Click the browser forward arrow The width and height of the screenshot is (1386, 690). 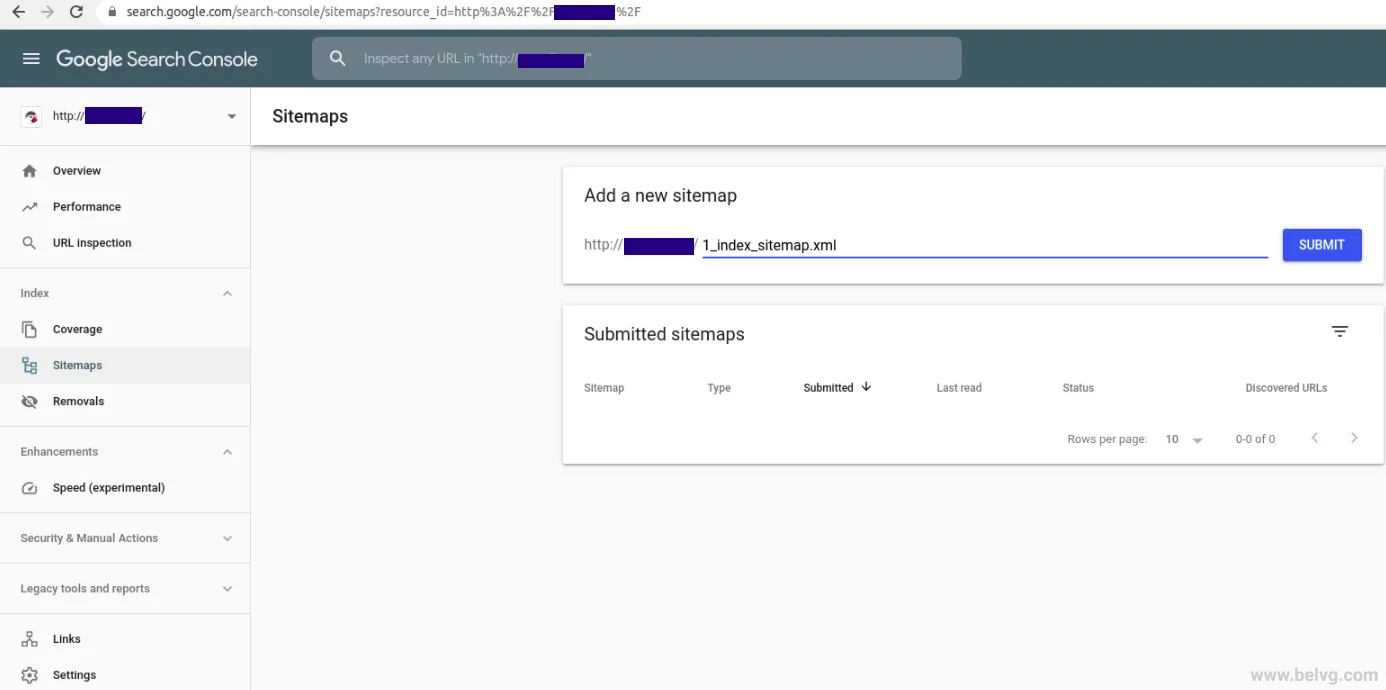(x=47, y=12)
